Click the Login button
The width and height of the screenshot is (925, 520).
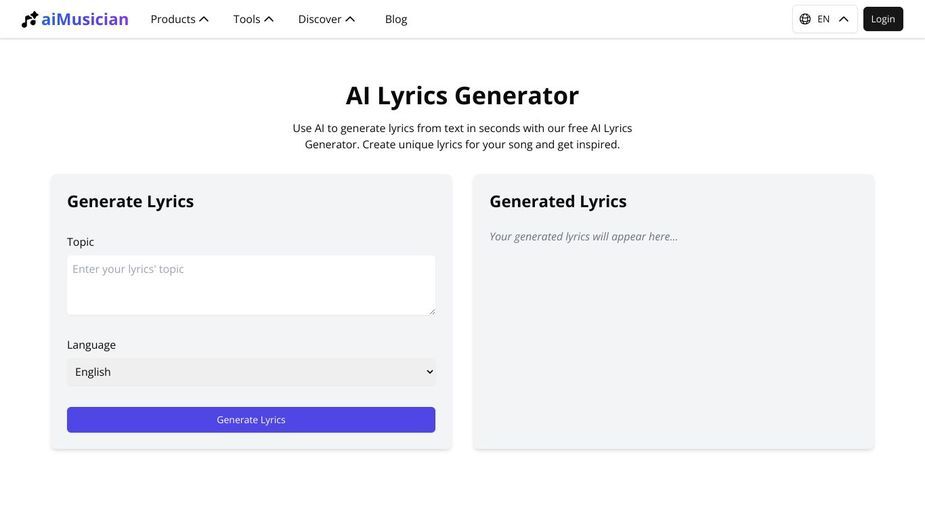[883, 19]
